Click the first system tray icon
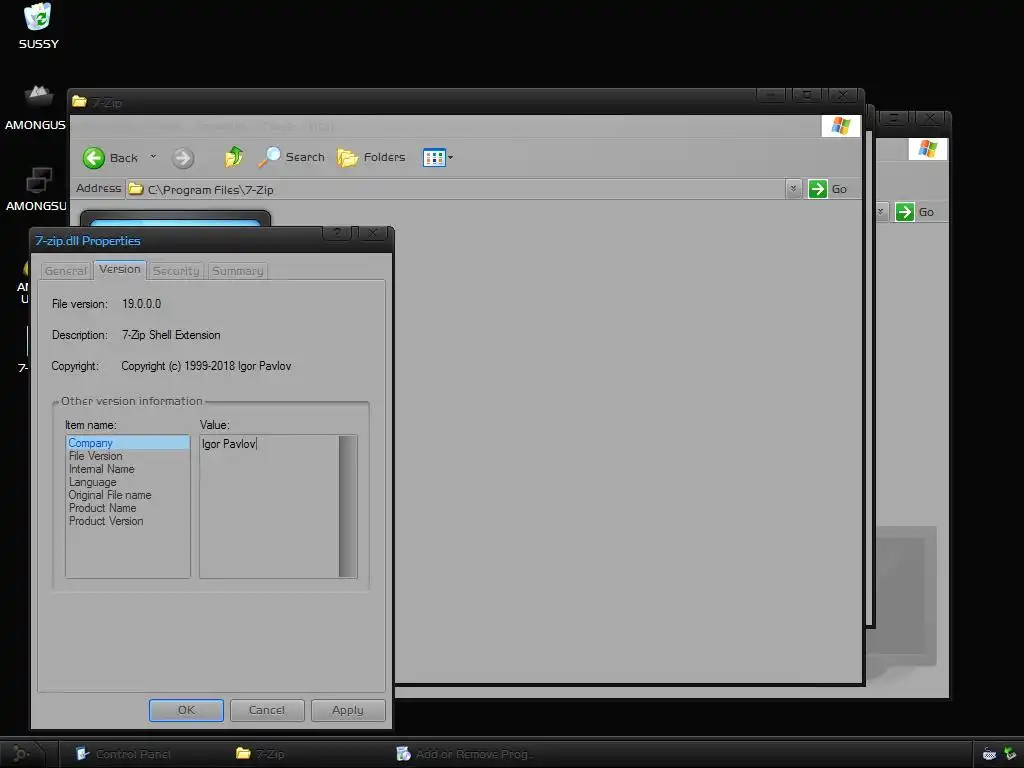 [989, 754]
